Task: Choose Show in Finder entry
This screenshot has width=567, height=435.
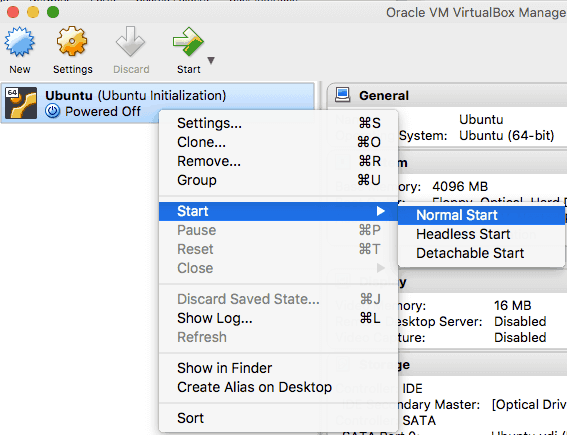Action: coord(278,368)
